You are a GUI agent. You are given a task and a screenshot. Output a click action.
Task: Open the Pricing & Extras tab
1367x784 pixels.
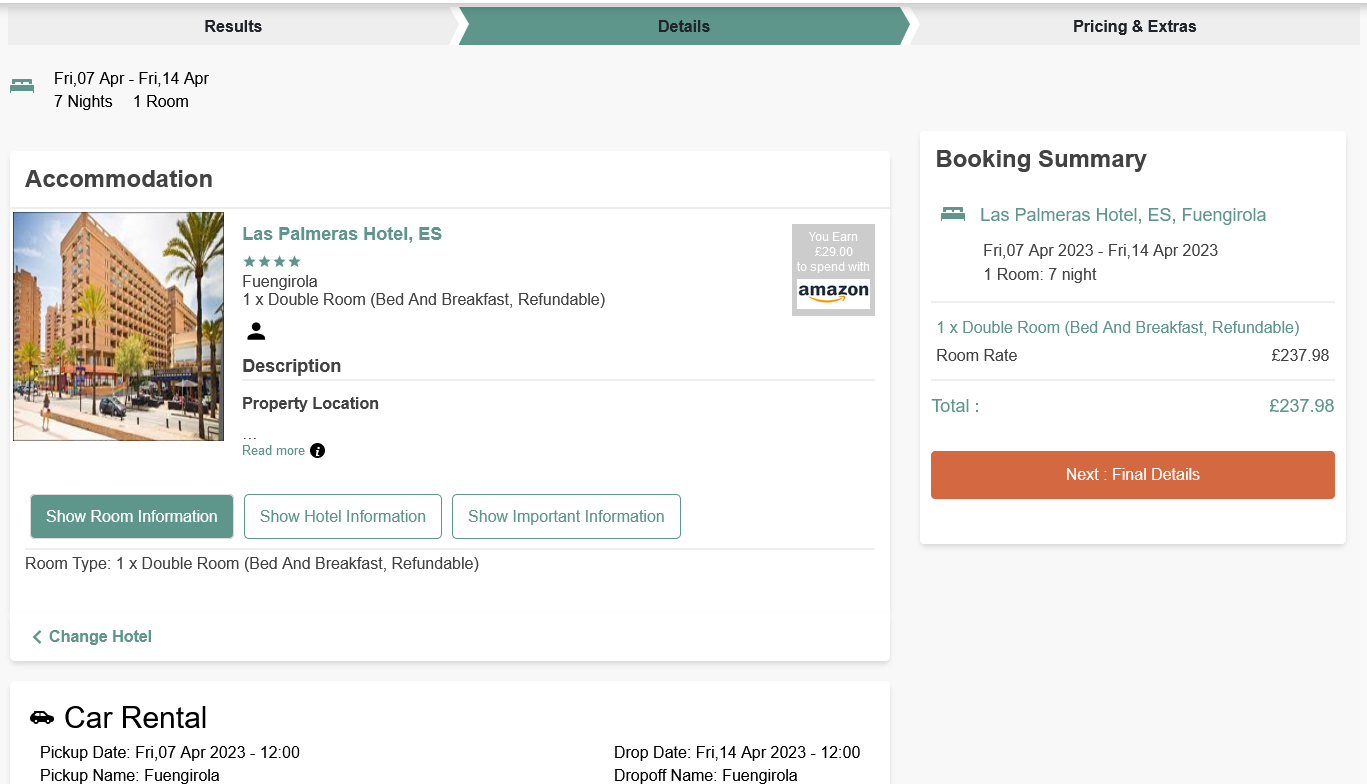[1134, 26]
